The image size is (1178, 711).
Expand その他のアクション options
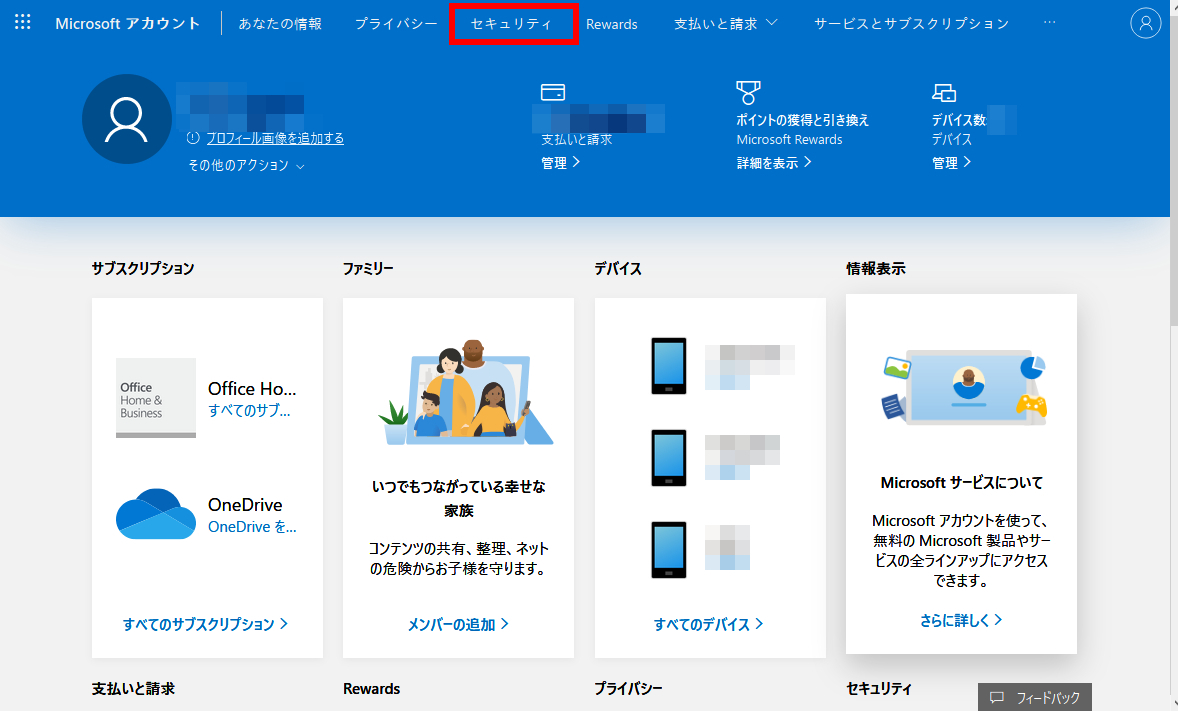pyautogui.click(x=246, y=166)
